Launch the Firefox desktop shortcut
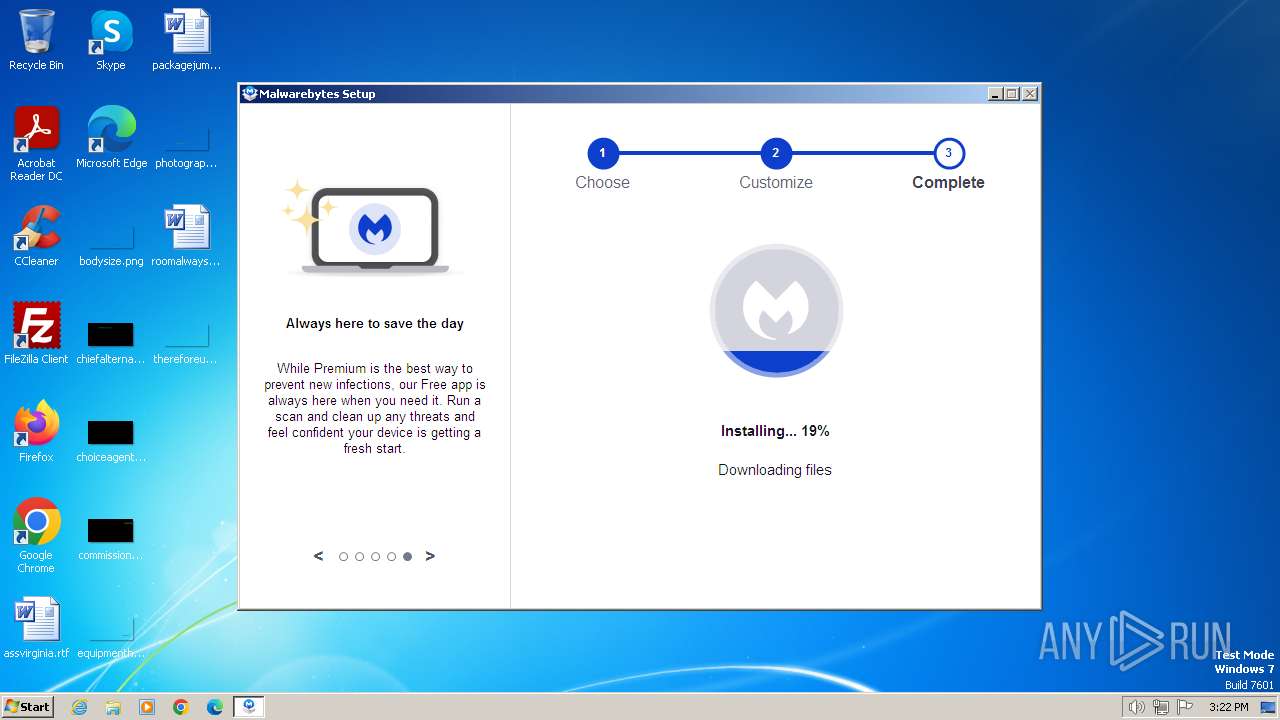 (x=36, y=432)
